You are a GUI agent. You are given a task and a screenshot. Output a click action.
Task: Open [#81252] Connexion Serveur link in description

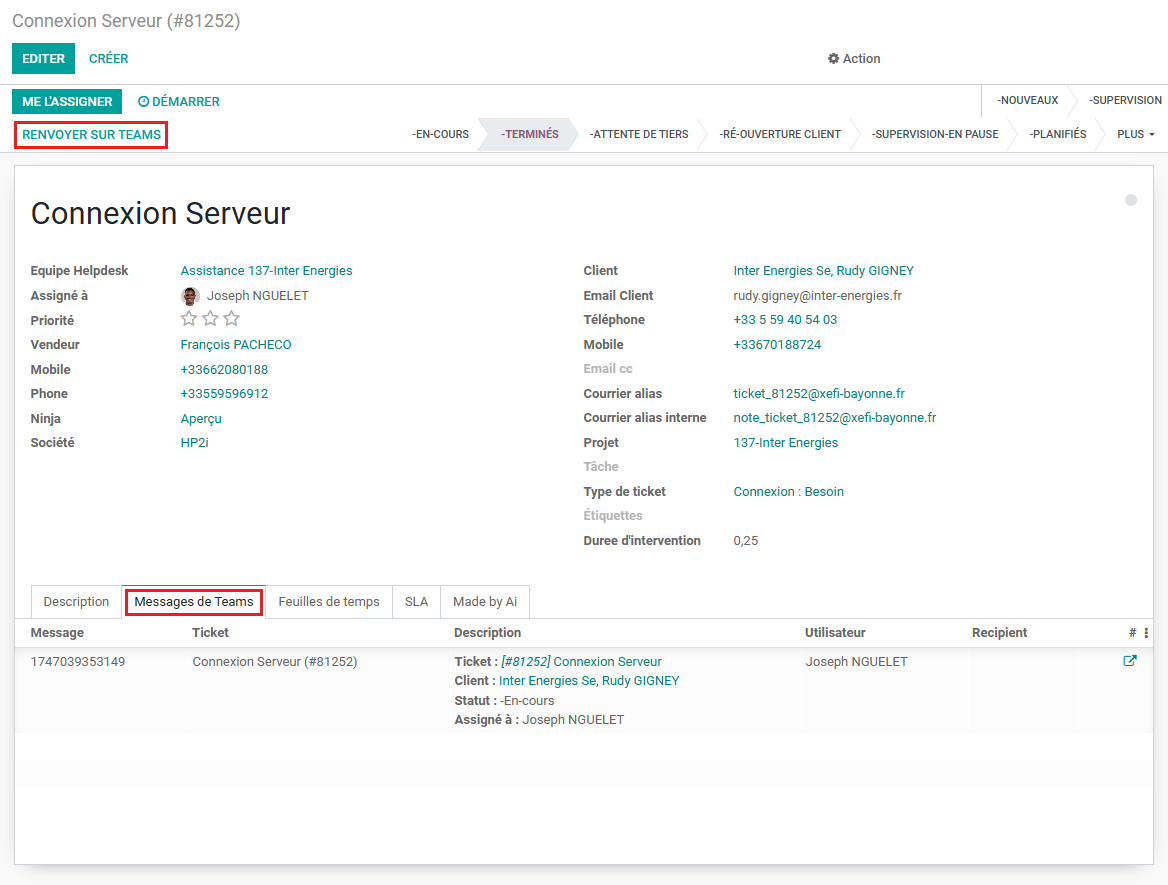[x=581, y=662]
